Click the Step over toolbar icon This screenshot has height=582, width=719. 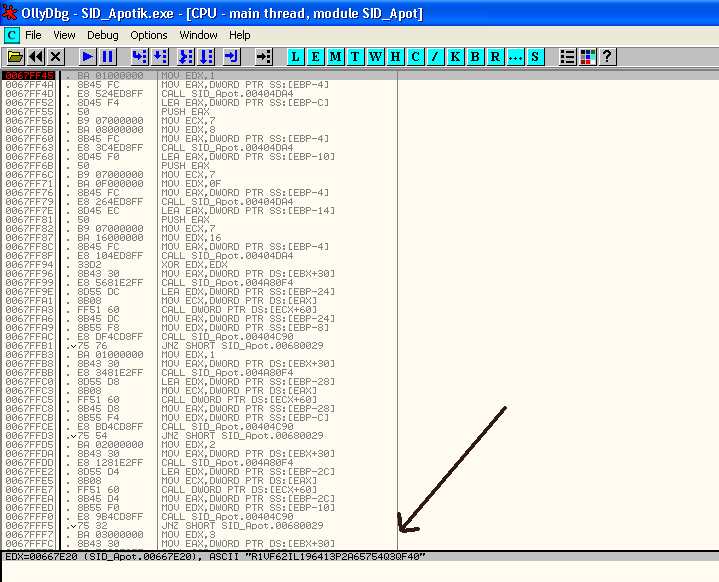pos(159,57)
